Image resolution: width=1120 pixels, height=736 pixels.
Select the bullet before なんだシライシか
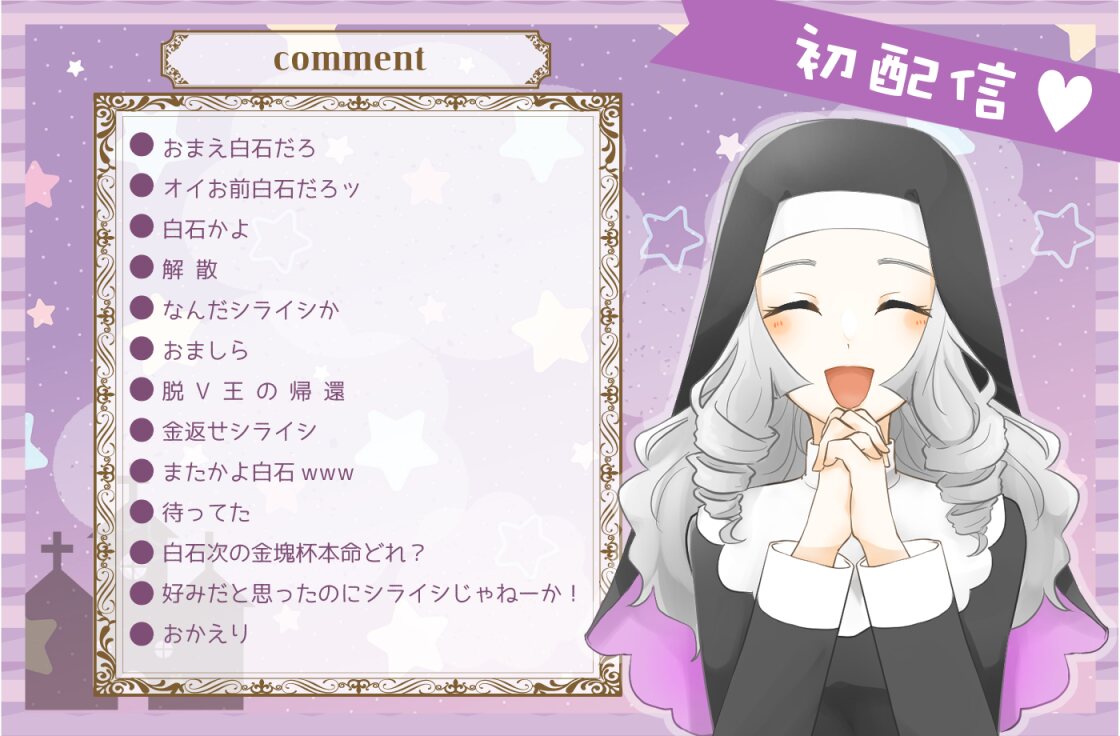click(142, 309)
